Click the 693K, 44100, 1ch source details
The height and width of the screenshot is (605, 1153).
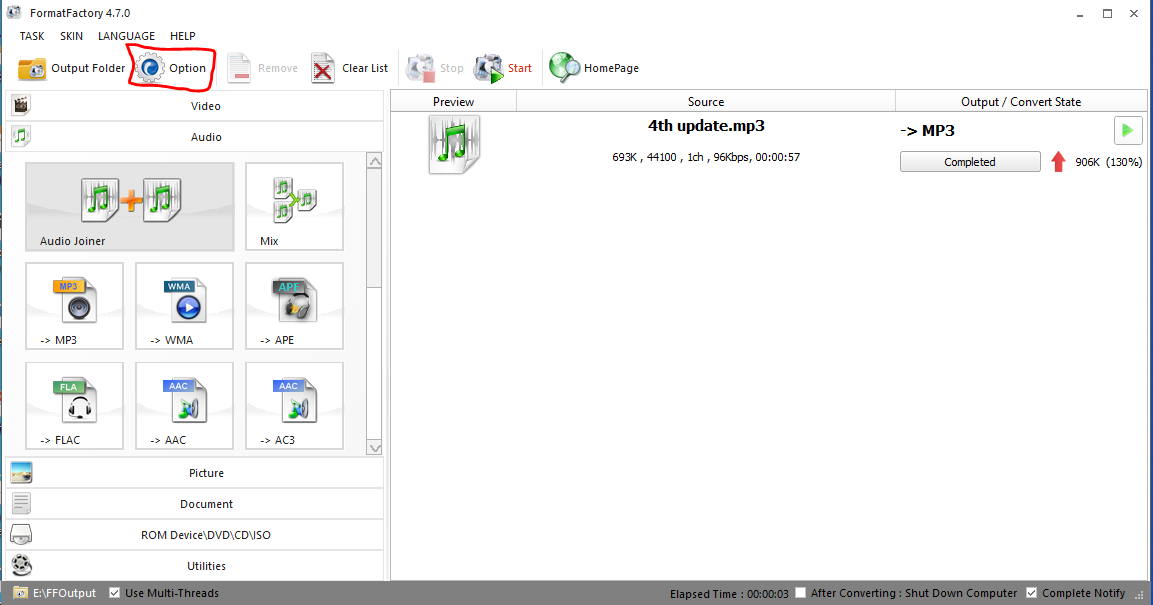(706, 157)
